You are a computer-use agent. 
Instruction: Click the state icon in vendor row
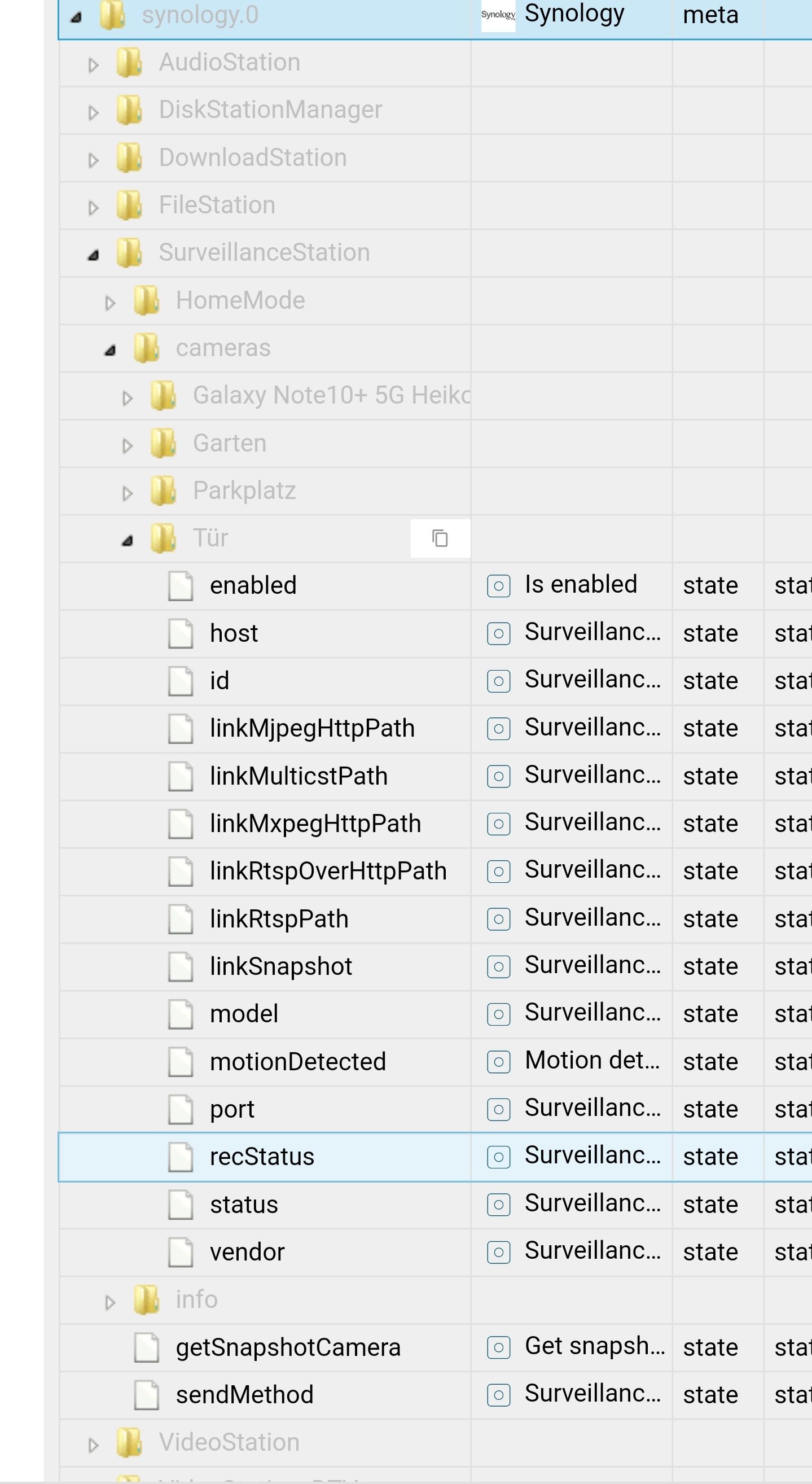click(499, 1253)
